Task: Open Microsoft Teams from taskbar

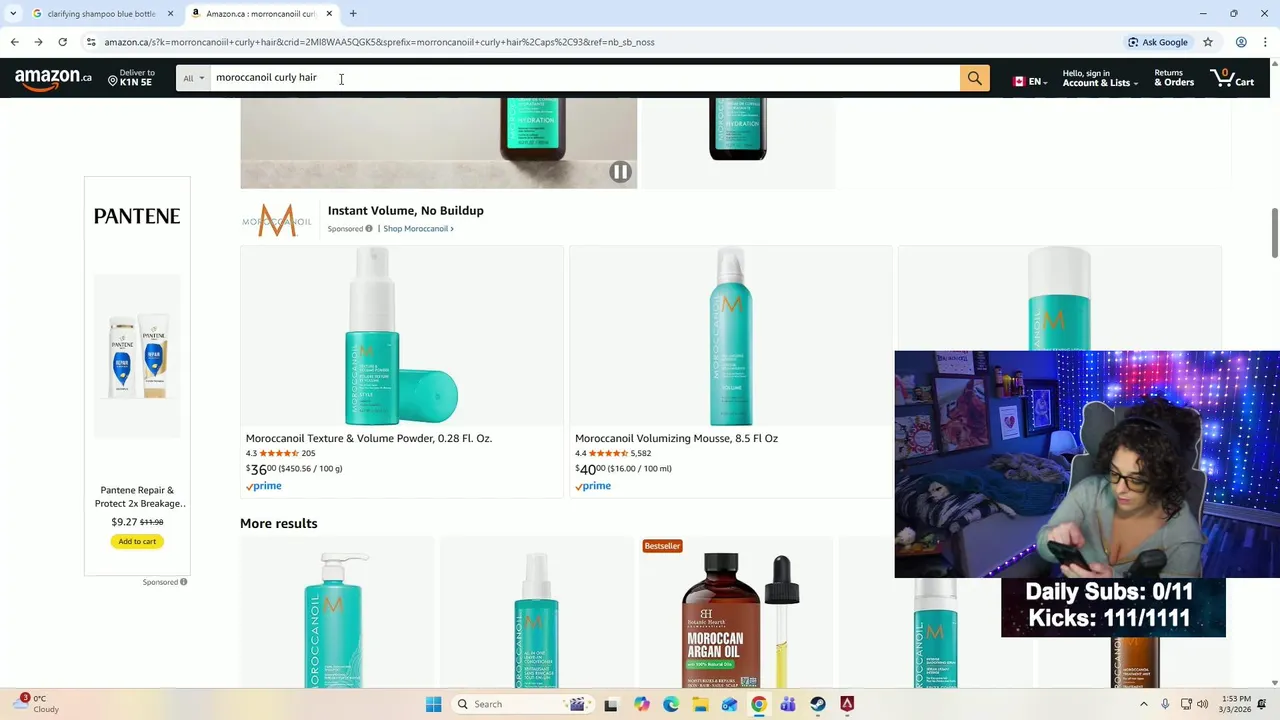Action: 788,704
